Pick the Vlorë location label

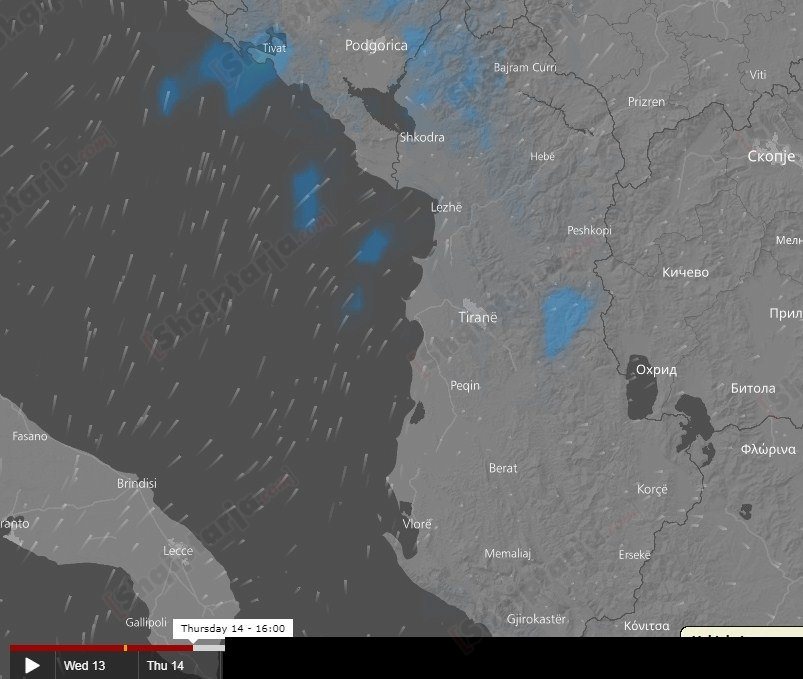(x=417, y=524)
